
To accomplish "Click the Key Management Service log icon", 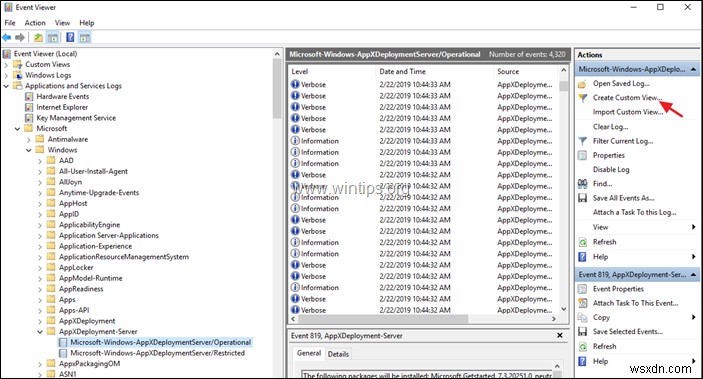I will pos(29,118).
